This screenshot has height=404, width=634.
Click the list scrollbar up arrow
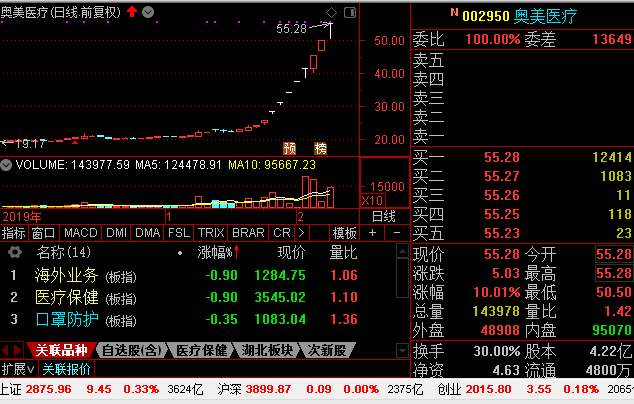coord(403,251)
